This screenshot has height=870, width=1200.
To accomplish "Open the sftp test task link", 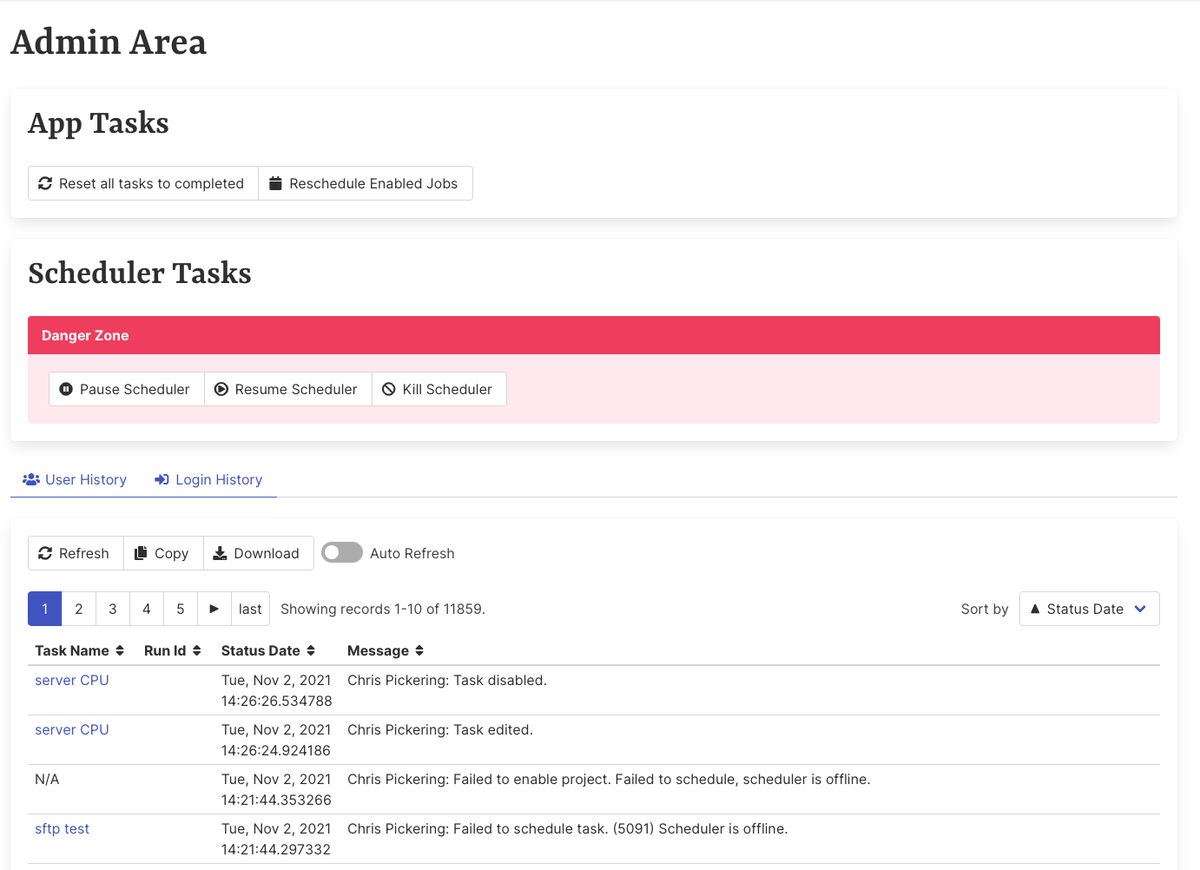I will (62, 829).
